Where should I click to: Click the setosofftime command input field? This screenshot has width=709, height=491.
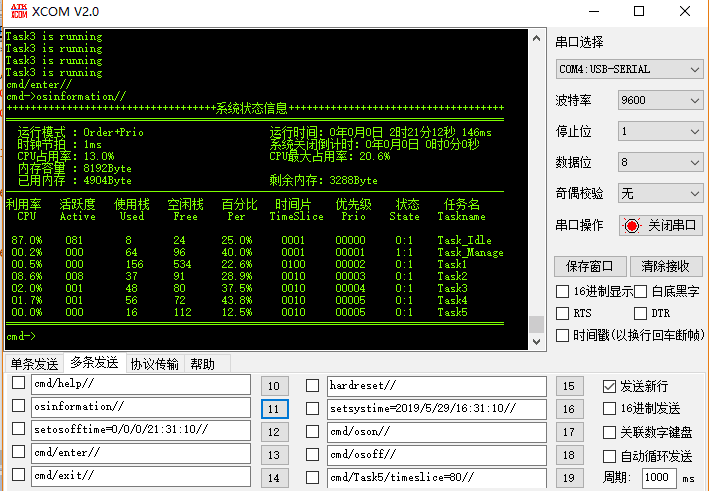click(x=141, y=430)
